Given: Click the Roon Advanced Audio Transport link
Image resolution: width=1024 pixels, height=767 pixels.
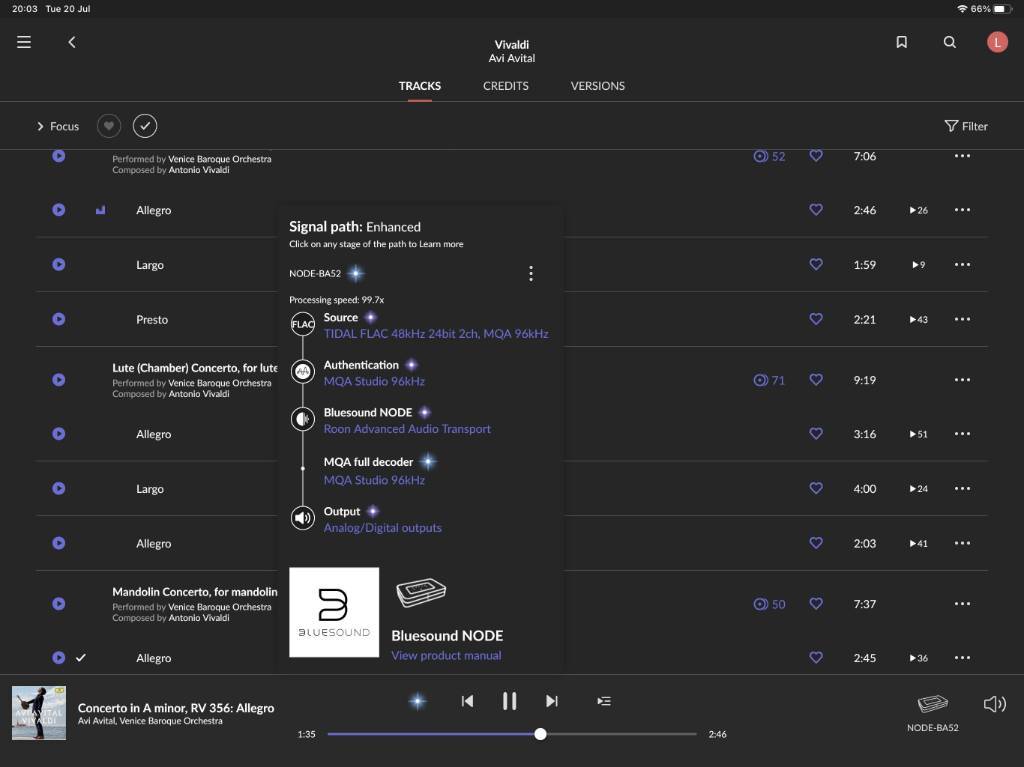Looking at the screenshot, I should (408, 429).
